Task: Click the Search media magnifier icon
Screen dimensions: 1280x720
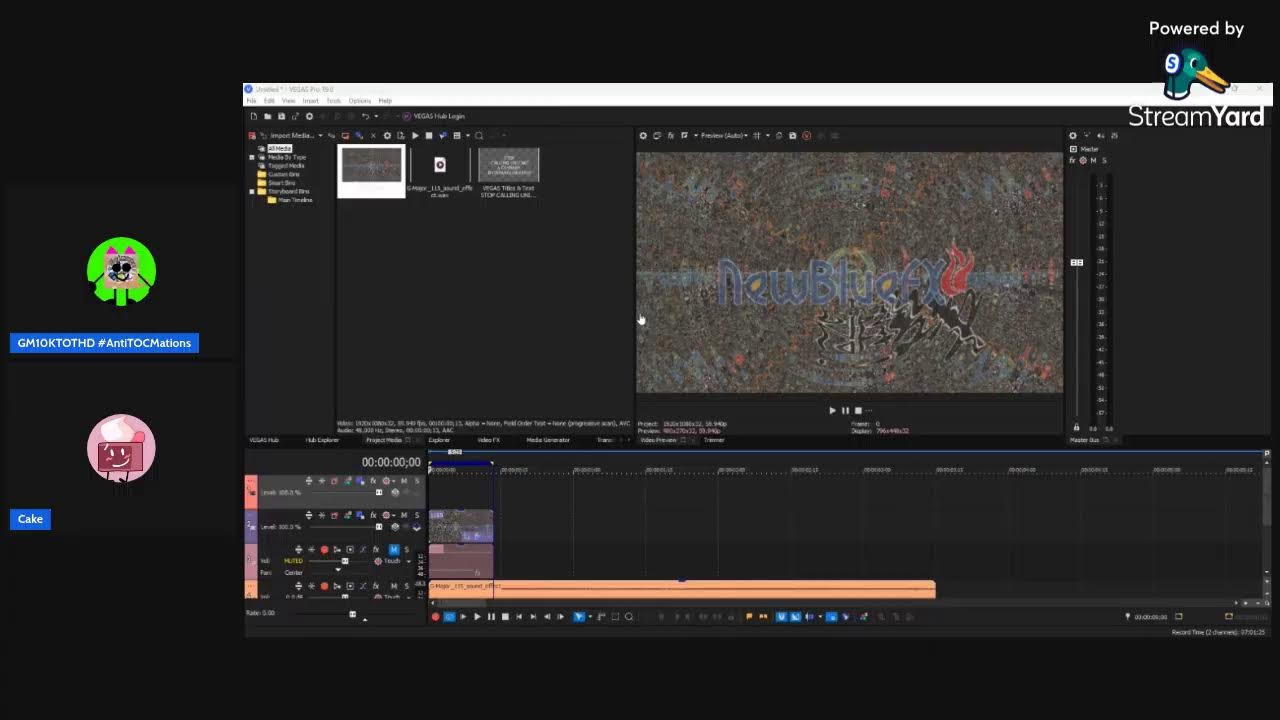Action: pos(479,135)
